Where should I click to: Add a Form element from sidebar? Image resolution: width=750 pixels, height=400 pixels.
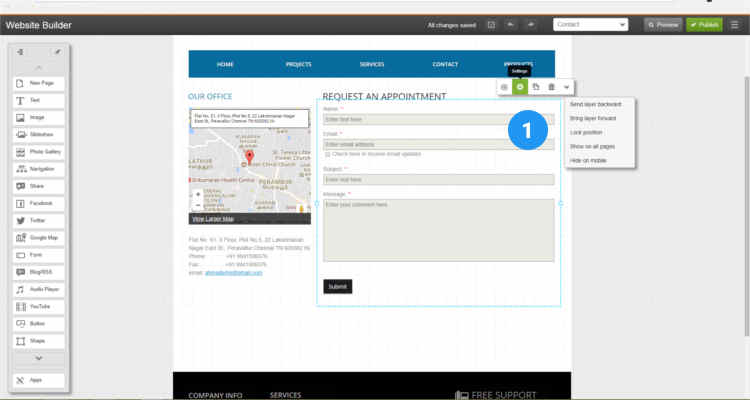pyautogui.click(x=39, y=255)
